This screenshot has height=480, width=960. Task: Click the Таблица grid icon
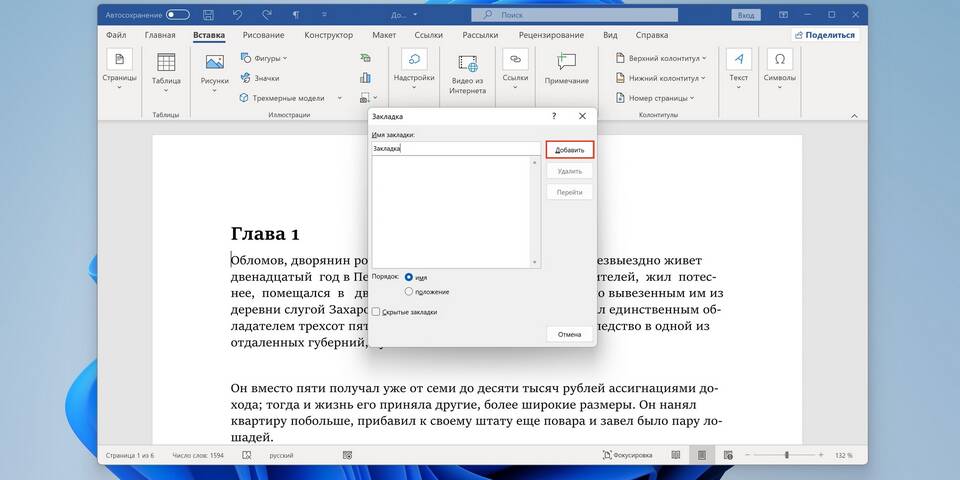(166, 63)
